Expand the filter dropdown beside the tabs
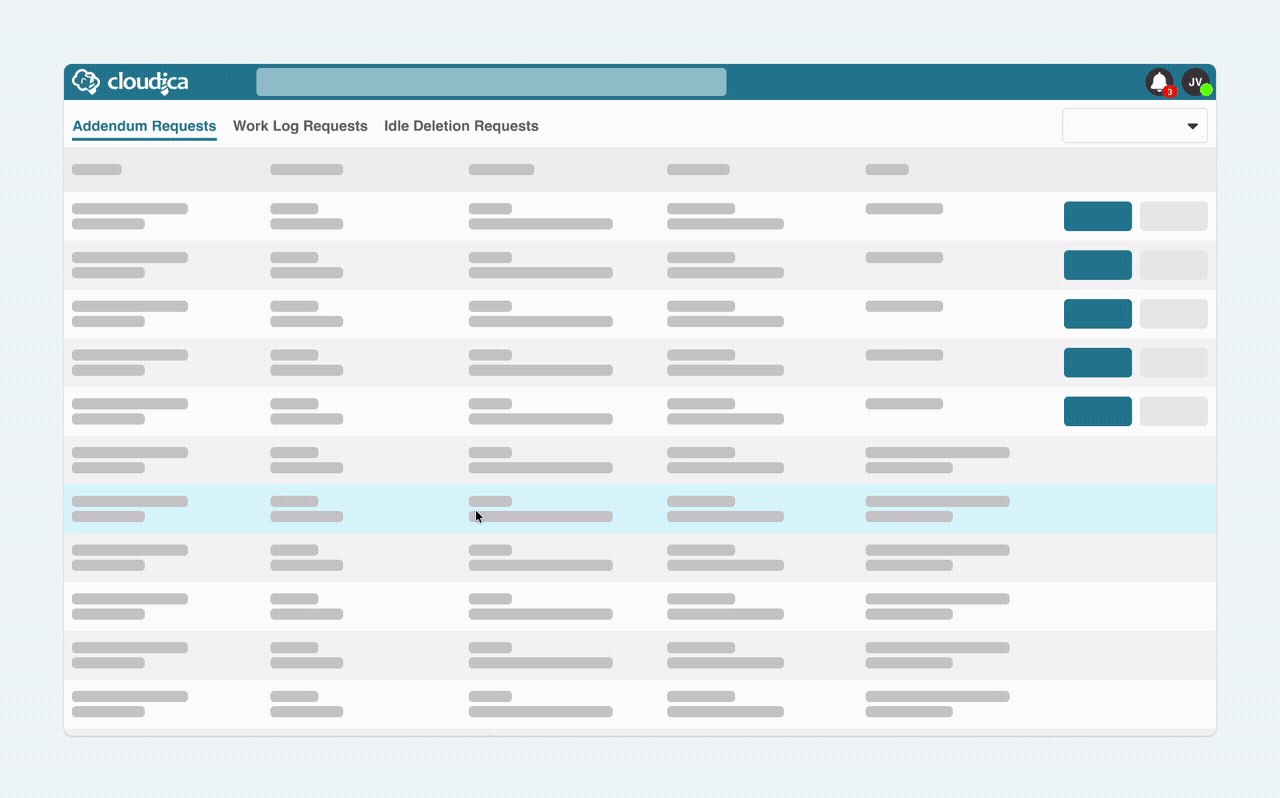This screenshot has height=798, width=1280. tap(1135, 126)
